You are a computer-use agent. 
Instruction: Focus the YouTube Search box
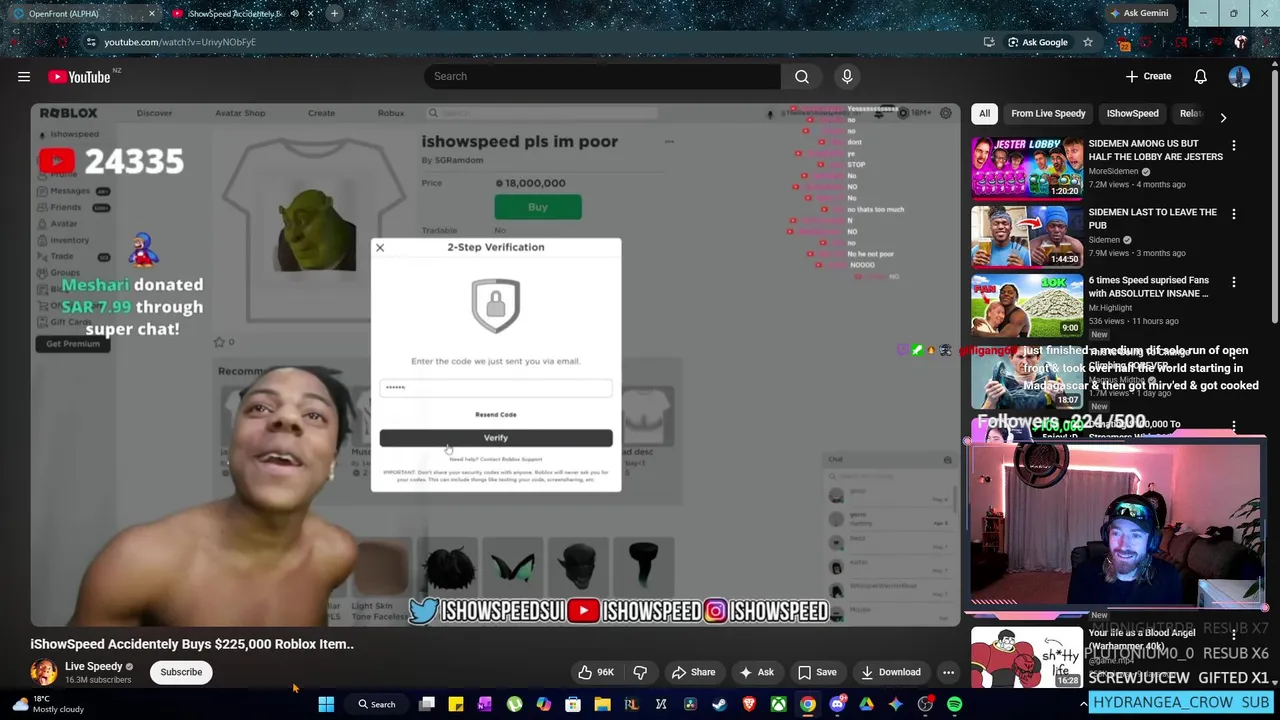coord(602,76)
